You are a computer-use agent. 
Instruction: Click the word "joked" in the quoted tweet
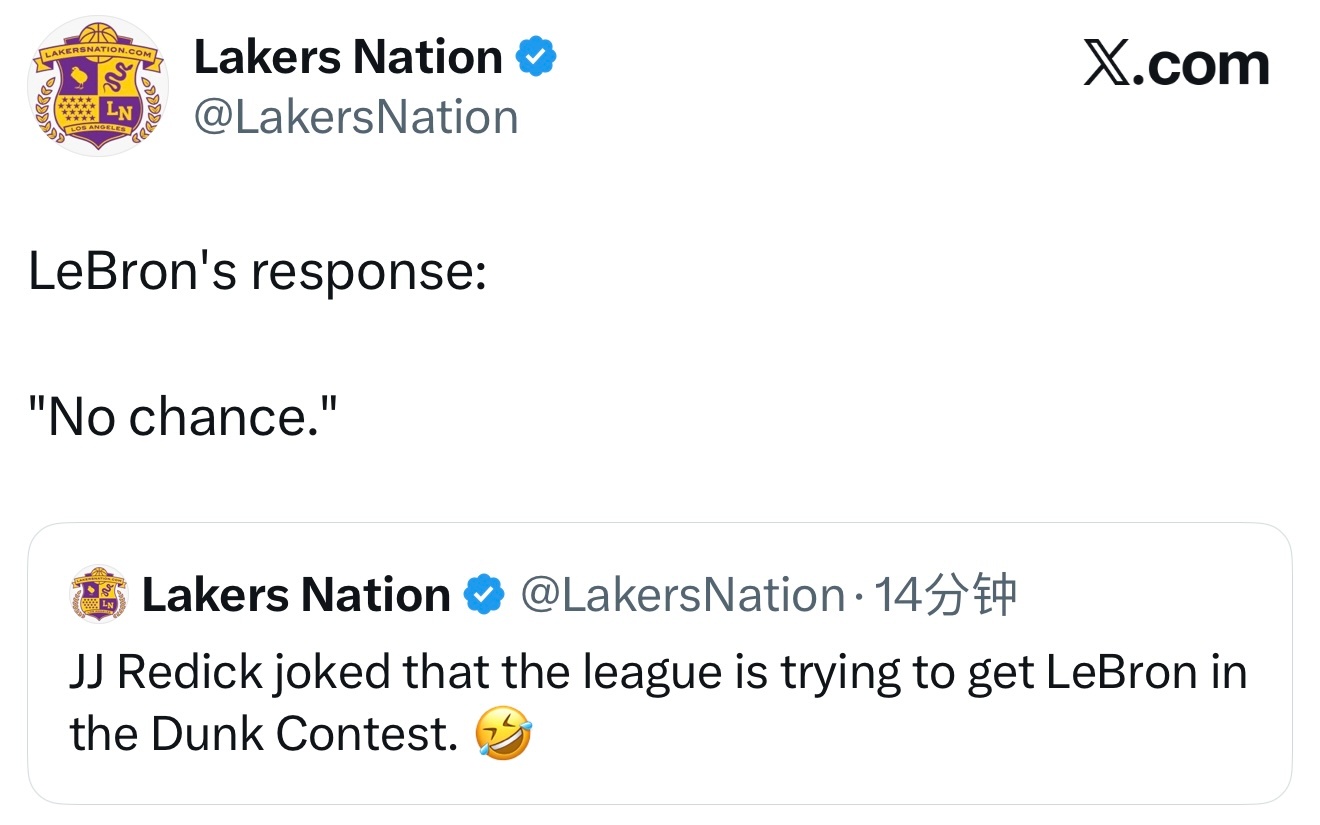(x=330, y=672)
